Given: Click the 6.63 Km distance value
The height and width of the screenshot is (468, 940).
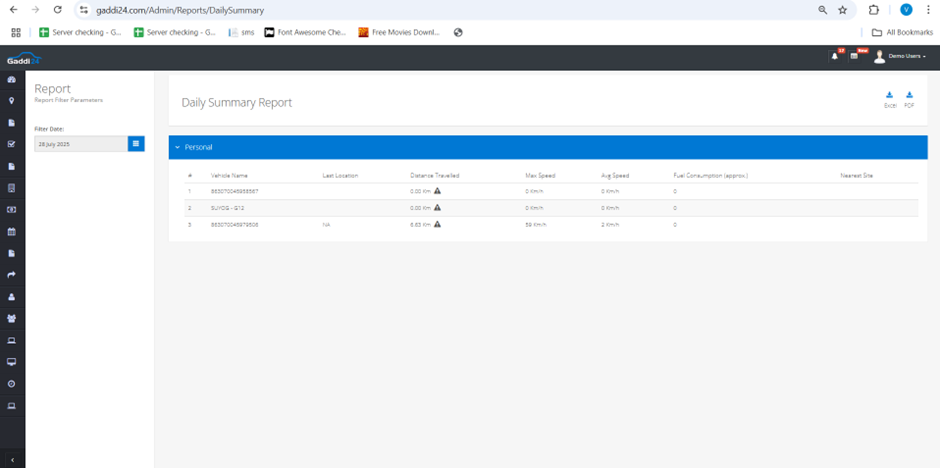Looking at the screenshot, I should (x=420, y=225).
